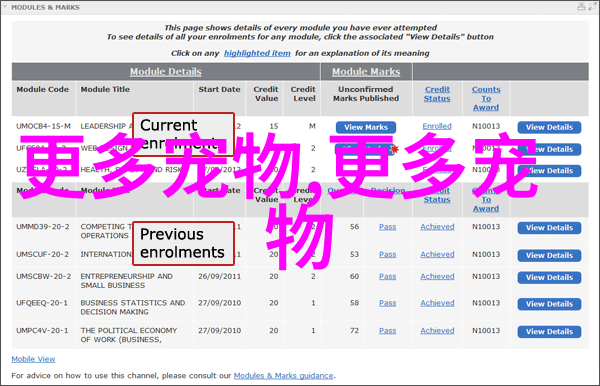The width and height of the screenshot is (600, 386).
Task: Click View Details for UMSCUF-20-2
Action: (549, 255)
